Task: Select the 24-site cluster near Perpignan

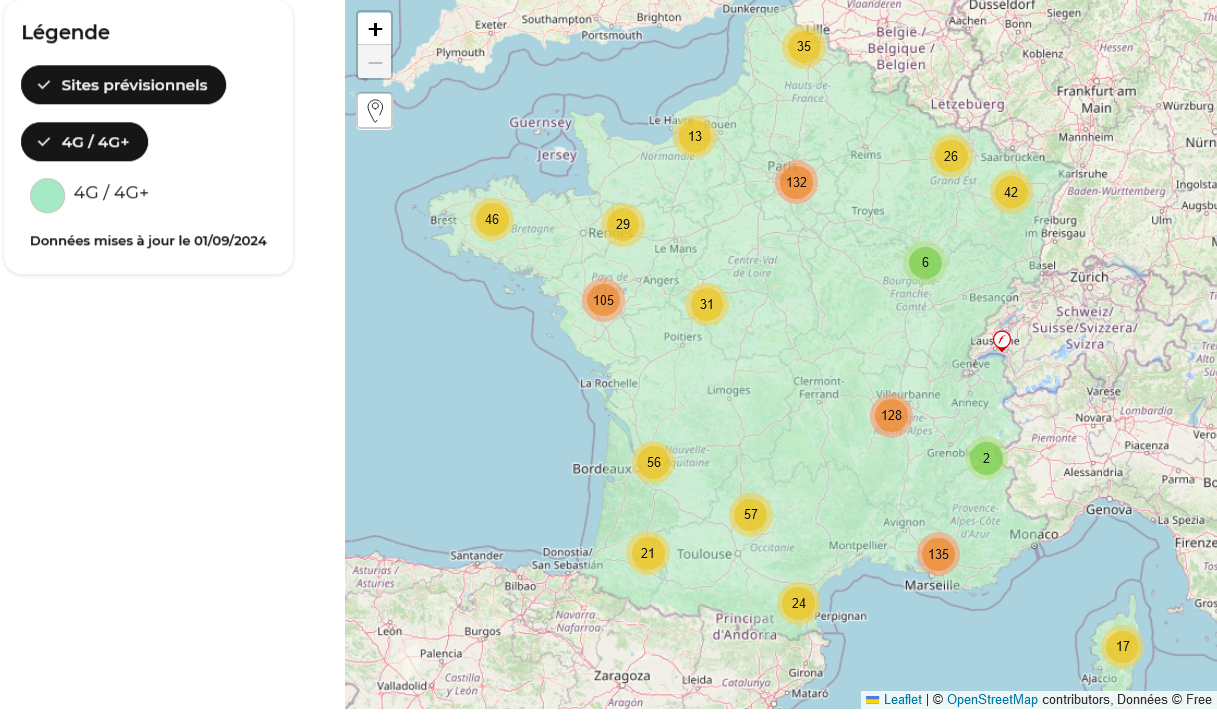Action: [799, 603]
